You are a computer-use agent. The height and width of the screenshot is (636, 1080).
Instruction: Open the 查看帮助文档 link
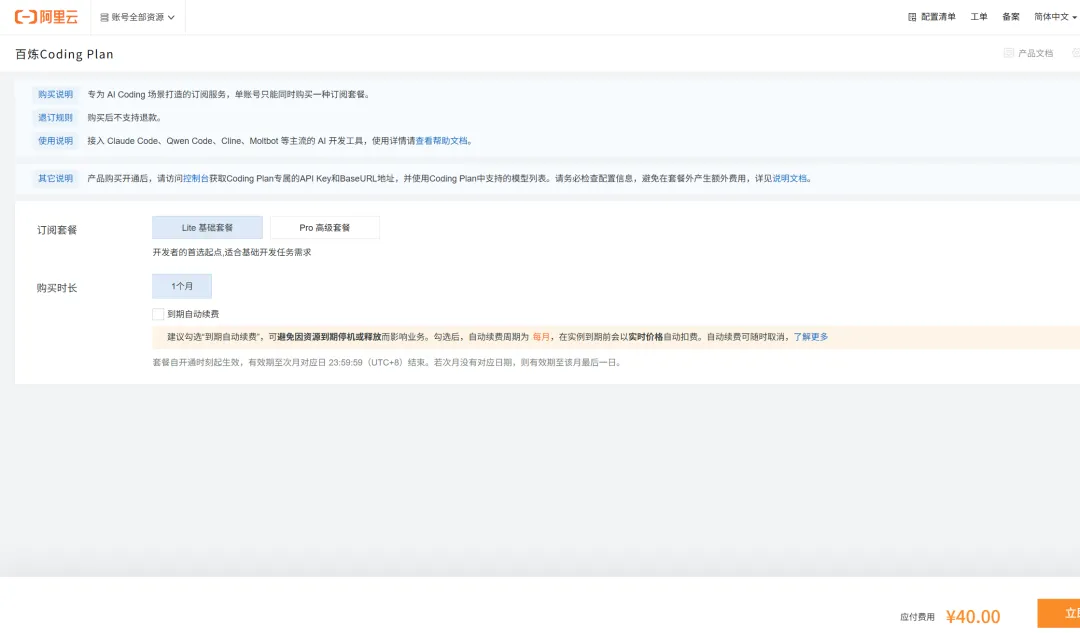click(441, 141)
